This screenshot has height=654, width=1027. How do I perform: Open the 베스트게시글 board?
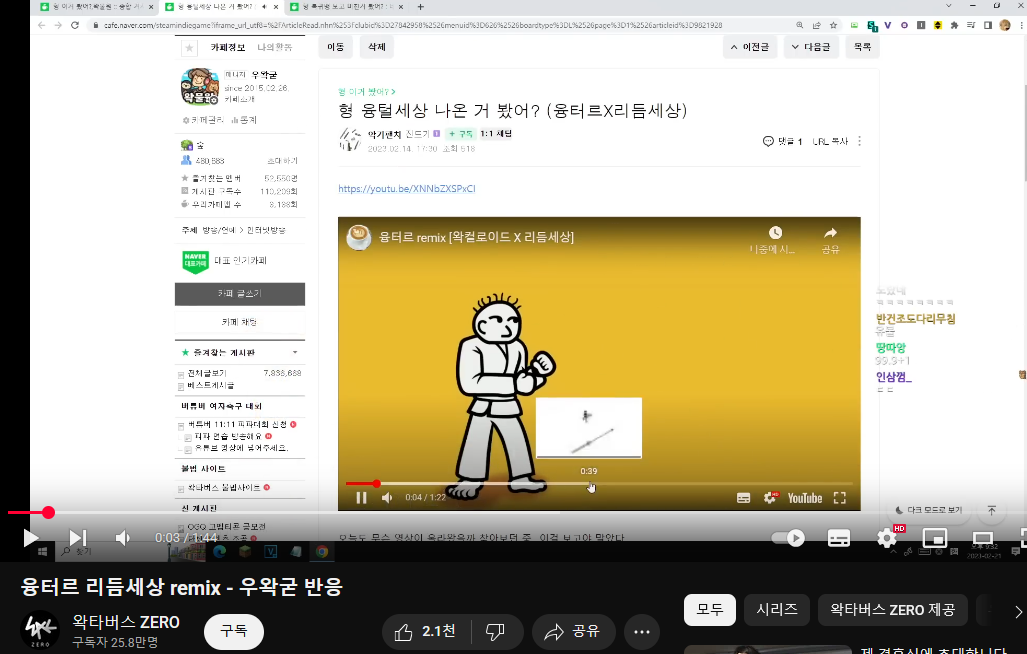[210, 385]
